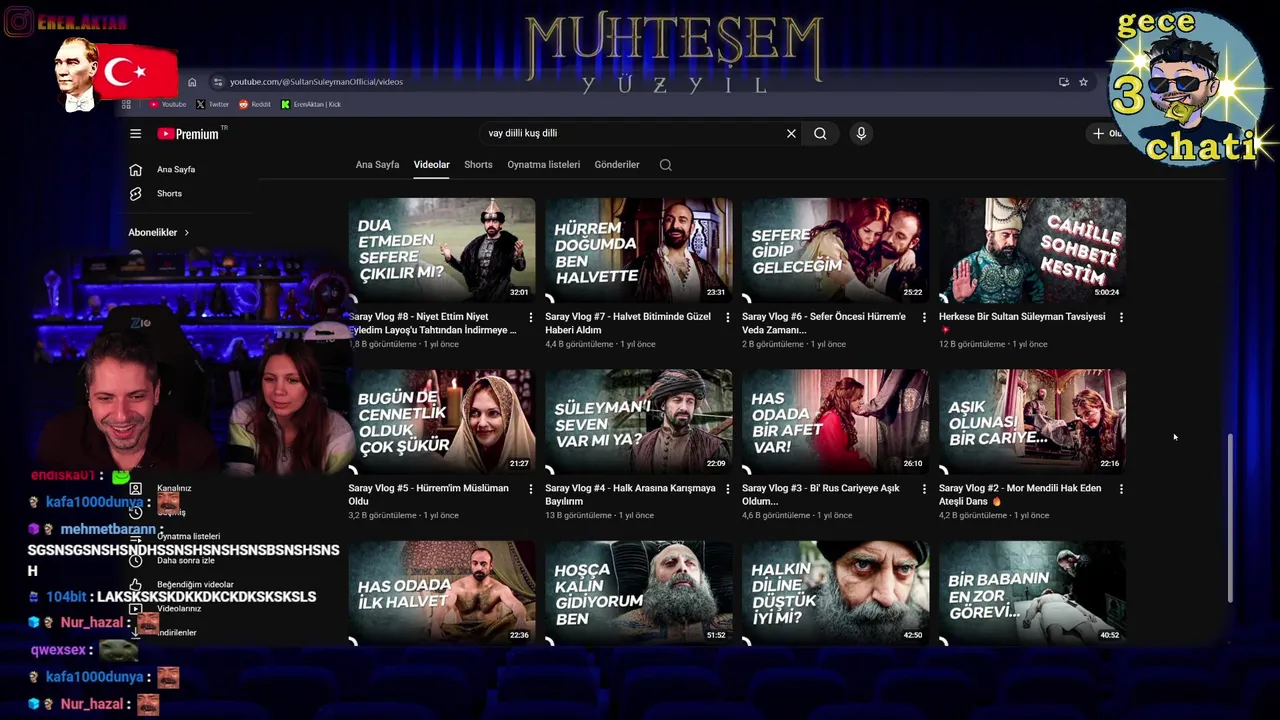Open the Halkın Diline Düştük thumbnail
Image resolution: width=1280 pixels, height=720 pixels.
[x=835, y=593]
